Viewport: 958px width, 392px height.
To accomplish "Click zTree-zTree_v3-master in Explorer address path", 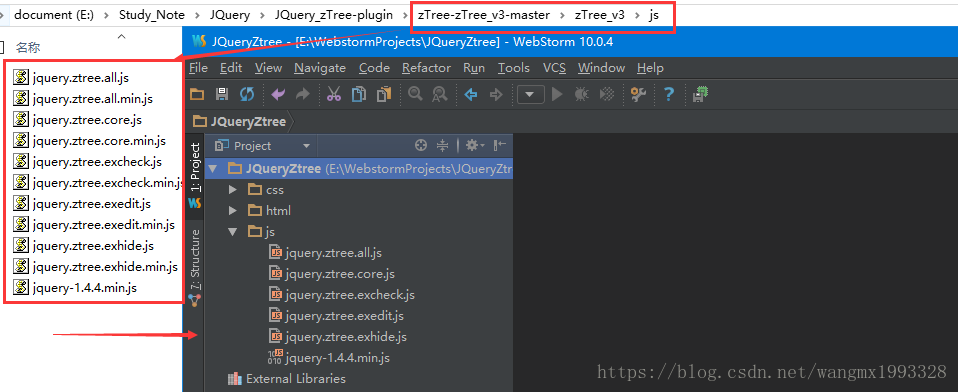I will pos(483,15).
